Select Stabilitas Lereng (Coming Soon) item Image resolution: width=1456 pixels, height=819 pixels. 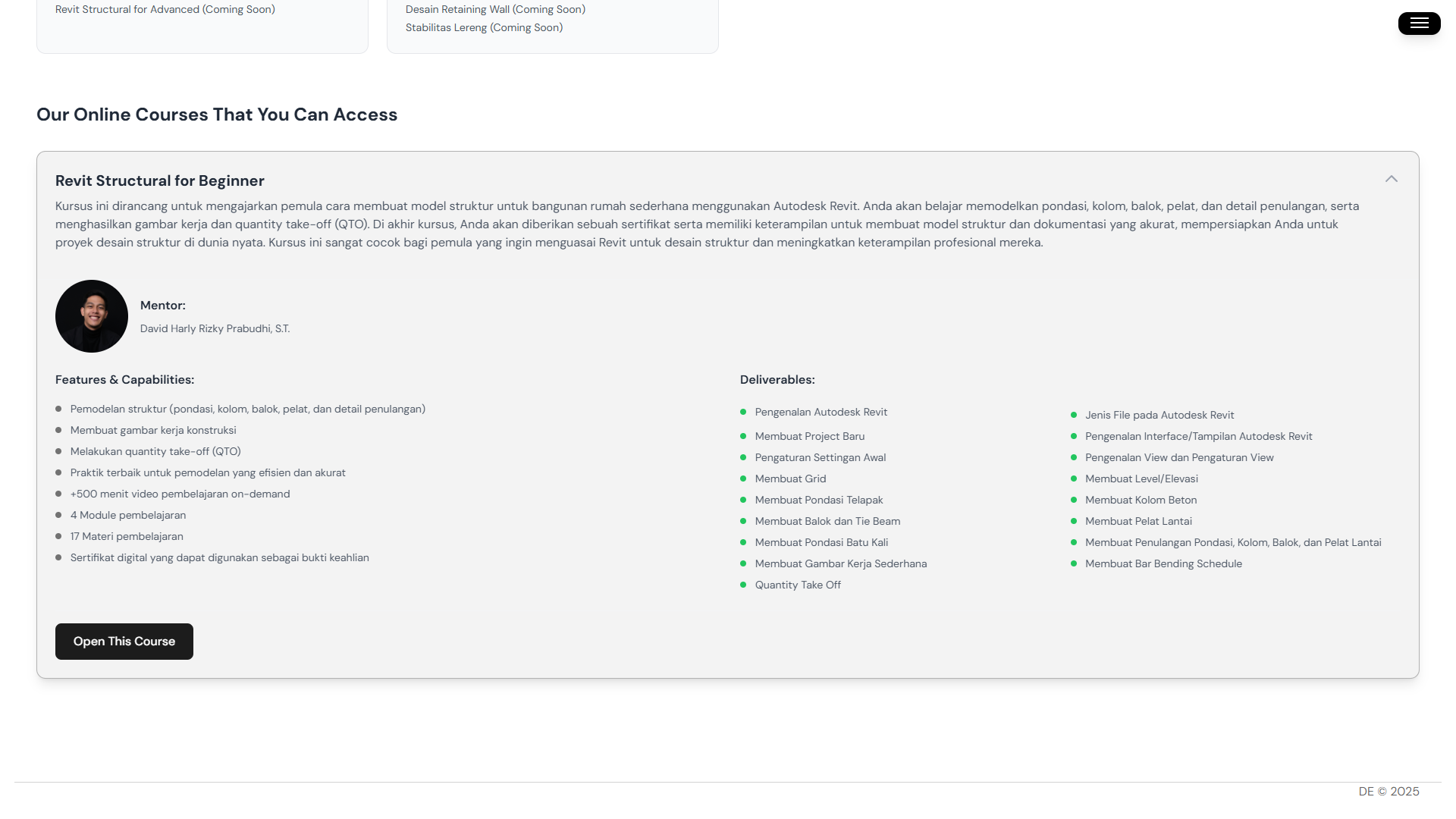pyautogui.click(x=484, y=28)
